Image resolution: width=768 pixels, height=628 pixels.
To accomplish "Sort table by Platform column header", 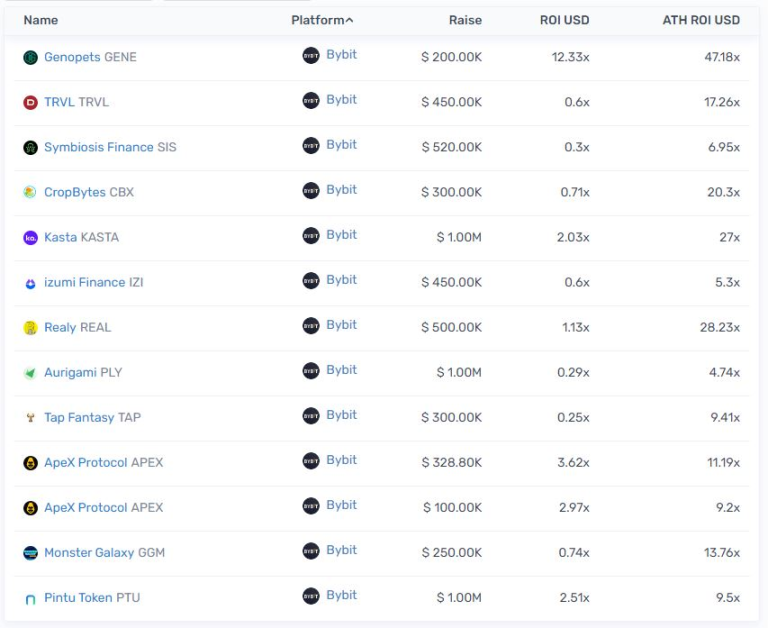I will tap(322, 20).
